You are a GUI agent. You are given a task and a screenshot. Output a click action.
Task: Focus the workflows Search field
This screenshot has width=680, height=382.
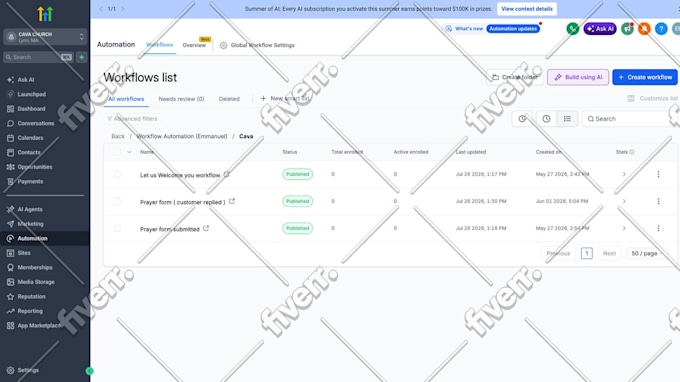631,119
